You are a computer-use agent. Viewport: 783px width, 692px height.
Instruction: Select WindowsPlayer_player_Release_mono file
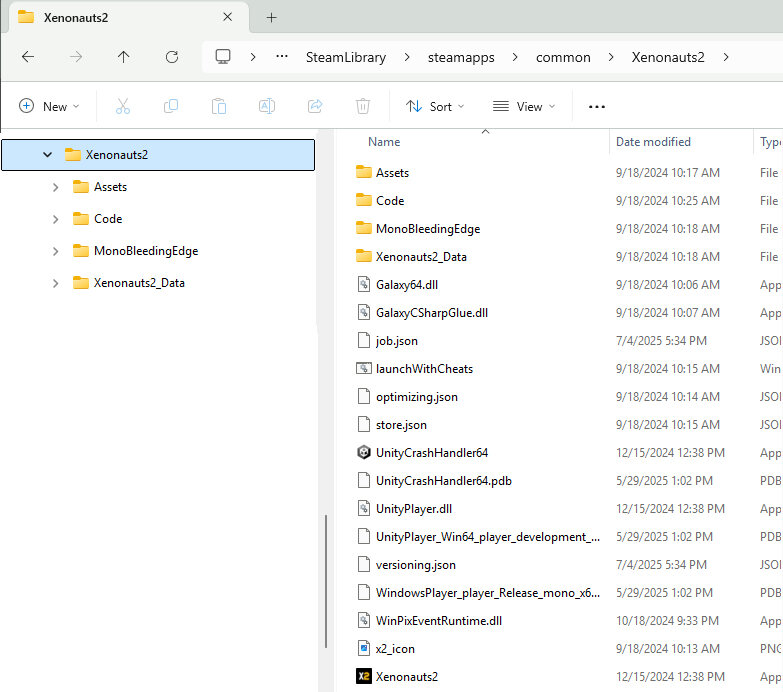tap(488, 593)
